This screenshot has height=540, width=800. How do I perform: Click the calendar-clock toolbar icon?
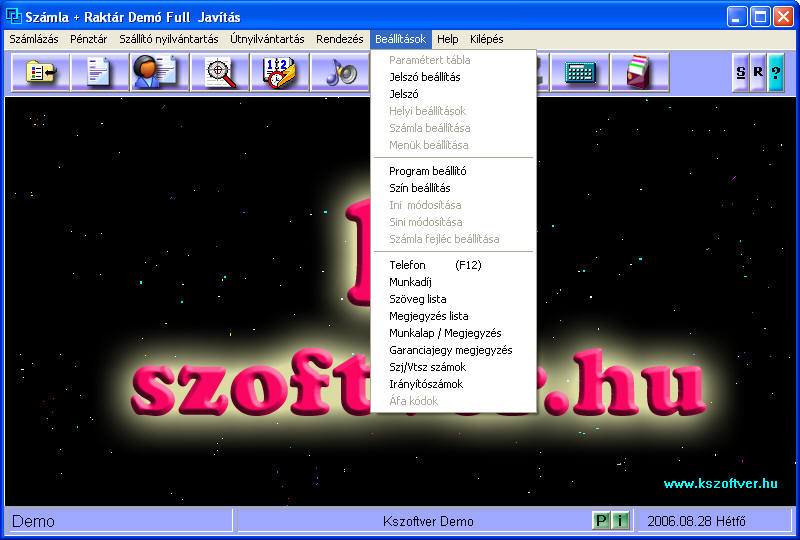[280, 72]
